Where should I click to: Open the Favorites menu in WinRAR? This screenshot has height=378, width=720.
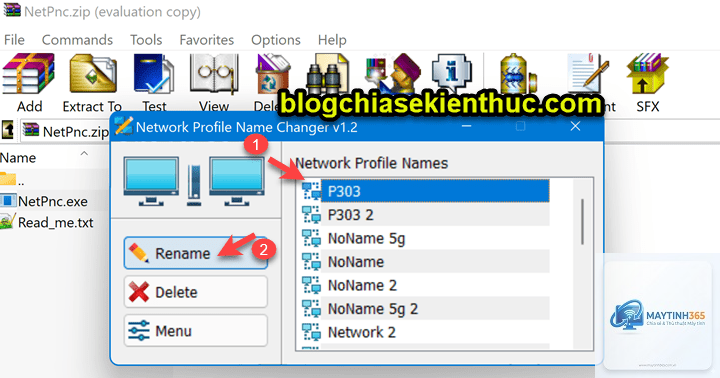[x=207, y=40]
